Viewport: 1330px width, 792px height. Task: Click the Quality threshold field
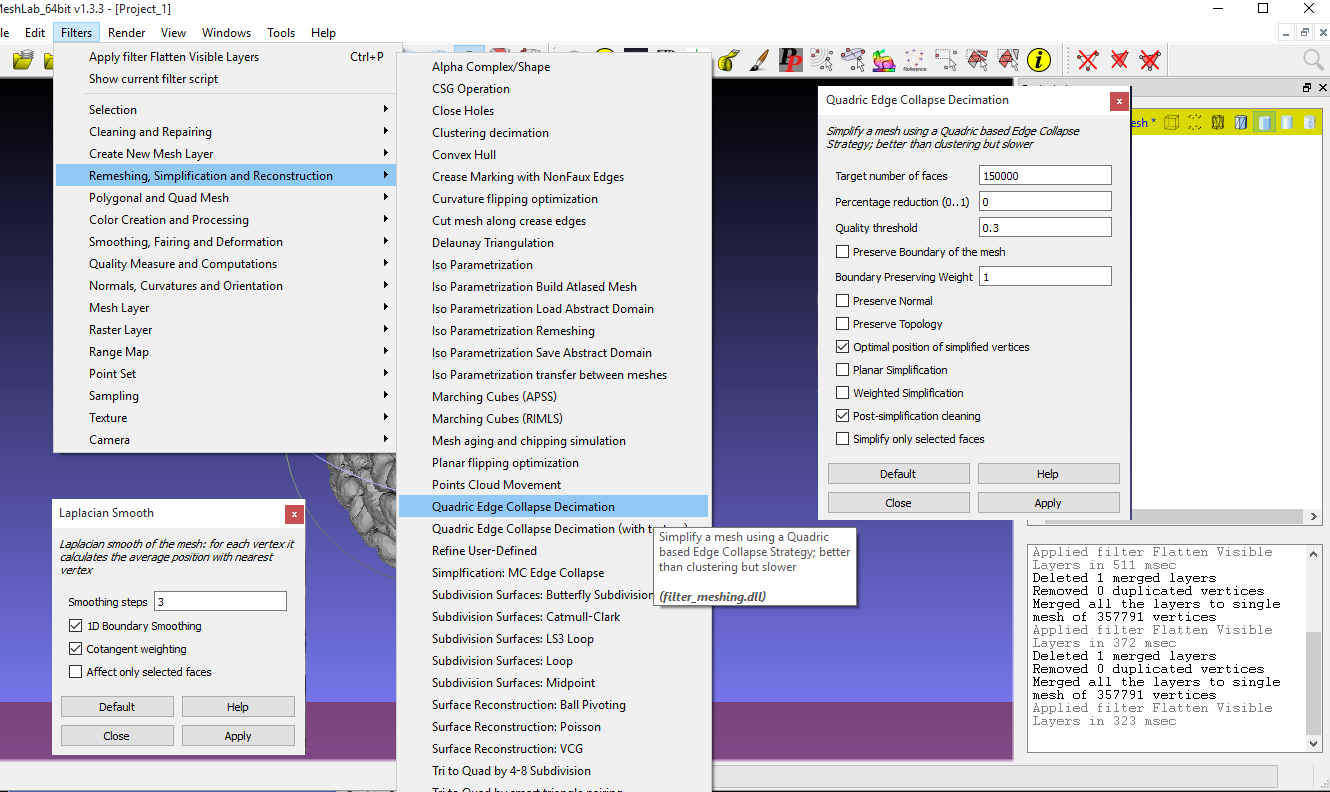pyautogui.click(x=1045, y=228)
